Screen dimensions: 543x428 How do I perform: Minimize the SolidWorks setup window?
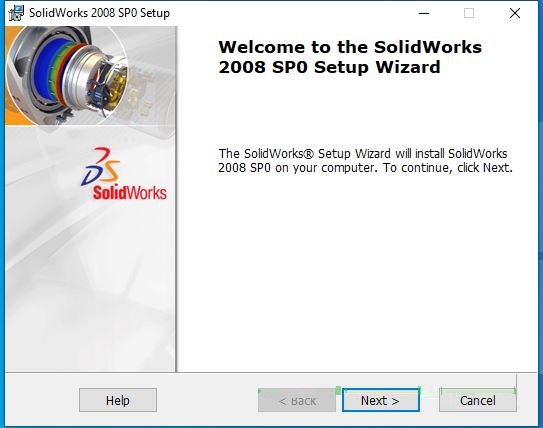[424, 13]
